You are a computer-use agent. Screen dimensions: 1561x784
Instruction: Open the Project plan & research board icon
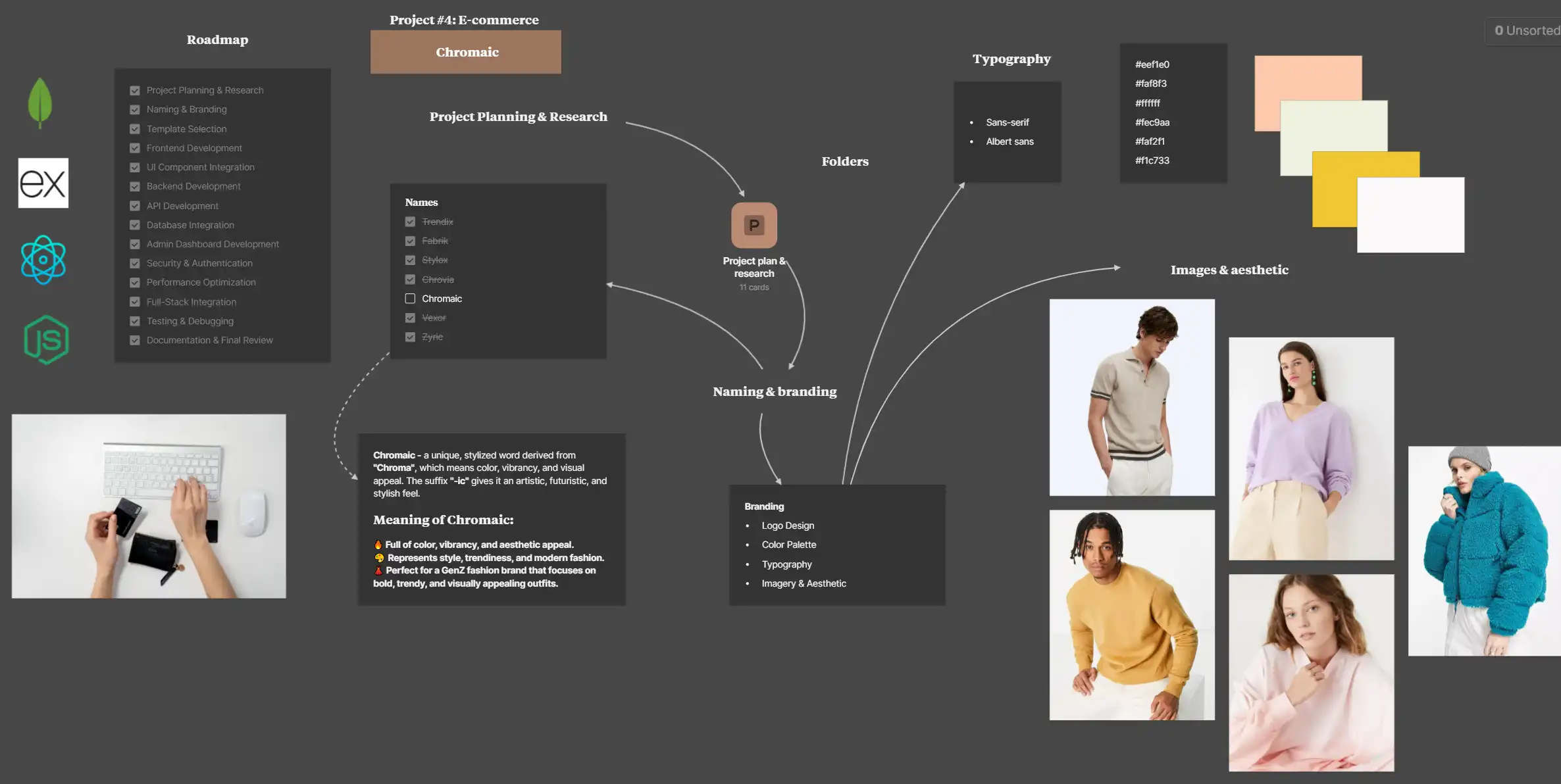click(754, 225)
